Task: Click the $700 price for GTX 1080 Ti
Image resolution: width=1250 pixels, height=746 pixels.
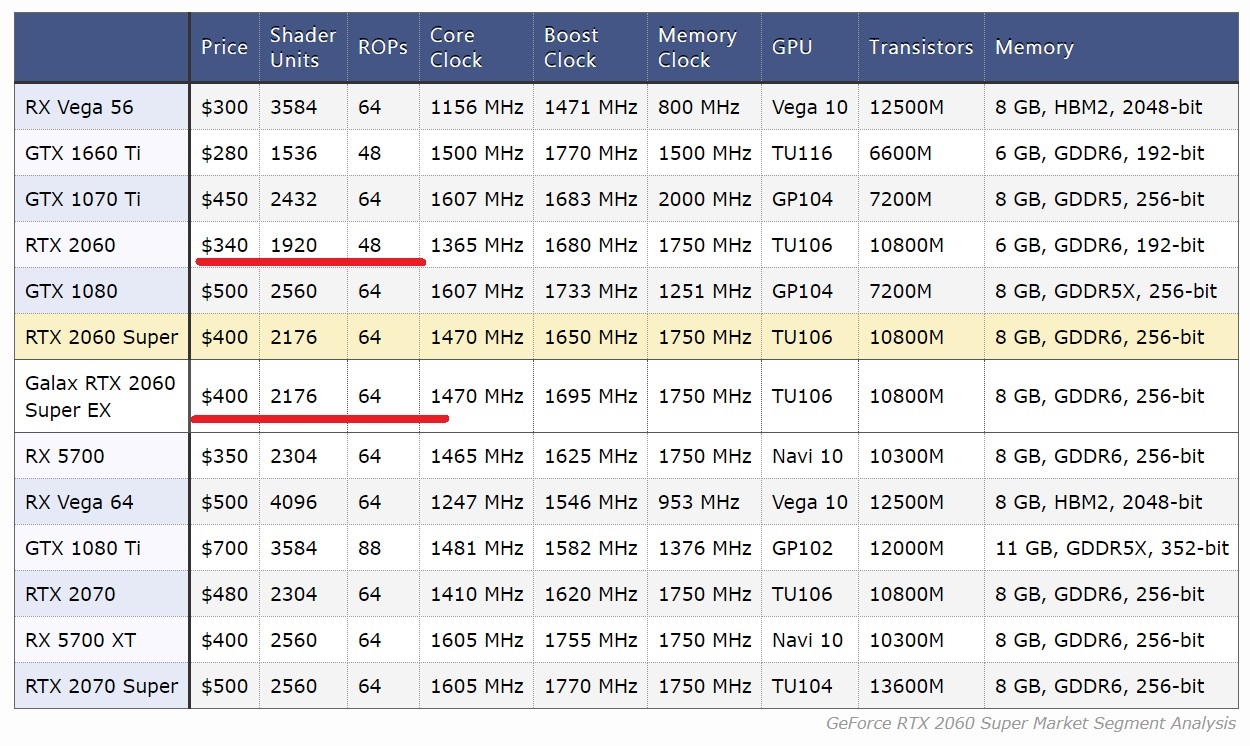Action: (x=224, y=548)
